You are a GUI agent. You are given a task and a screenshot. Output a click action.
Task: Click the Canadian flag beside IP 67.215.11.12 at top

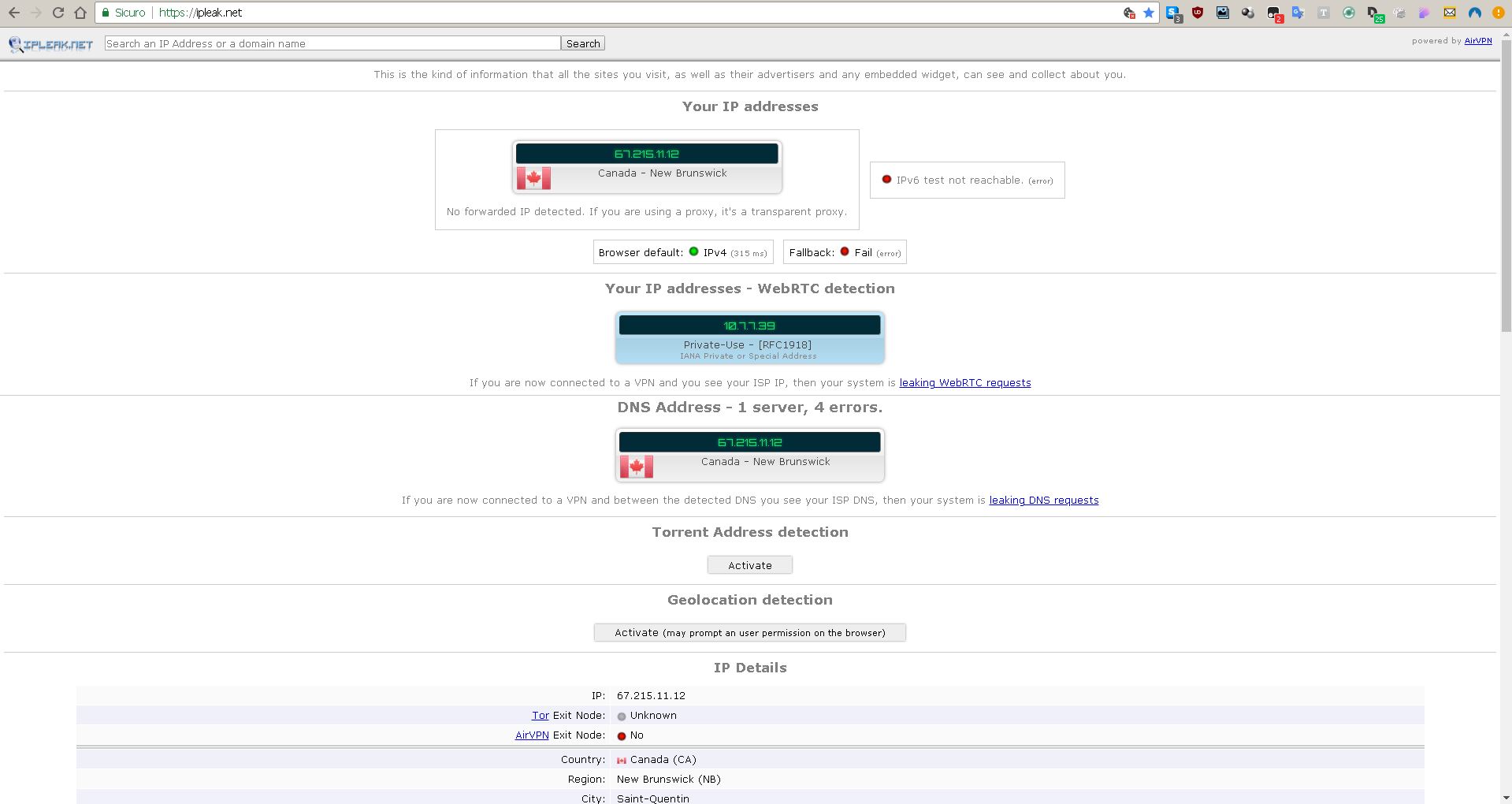pos(533,178)
